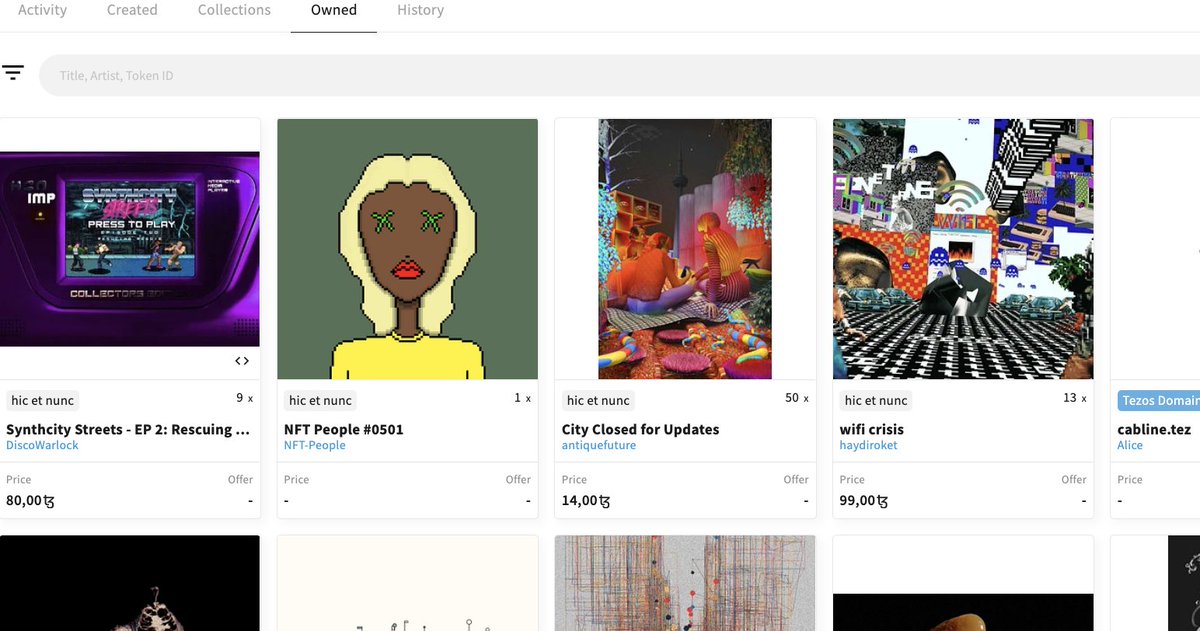1200x631 pixels.
Task: Click the 80,00 tez price
Action: [30, 500]
